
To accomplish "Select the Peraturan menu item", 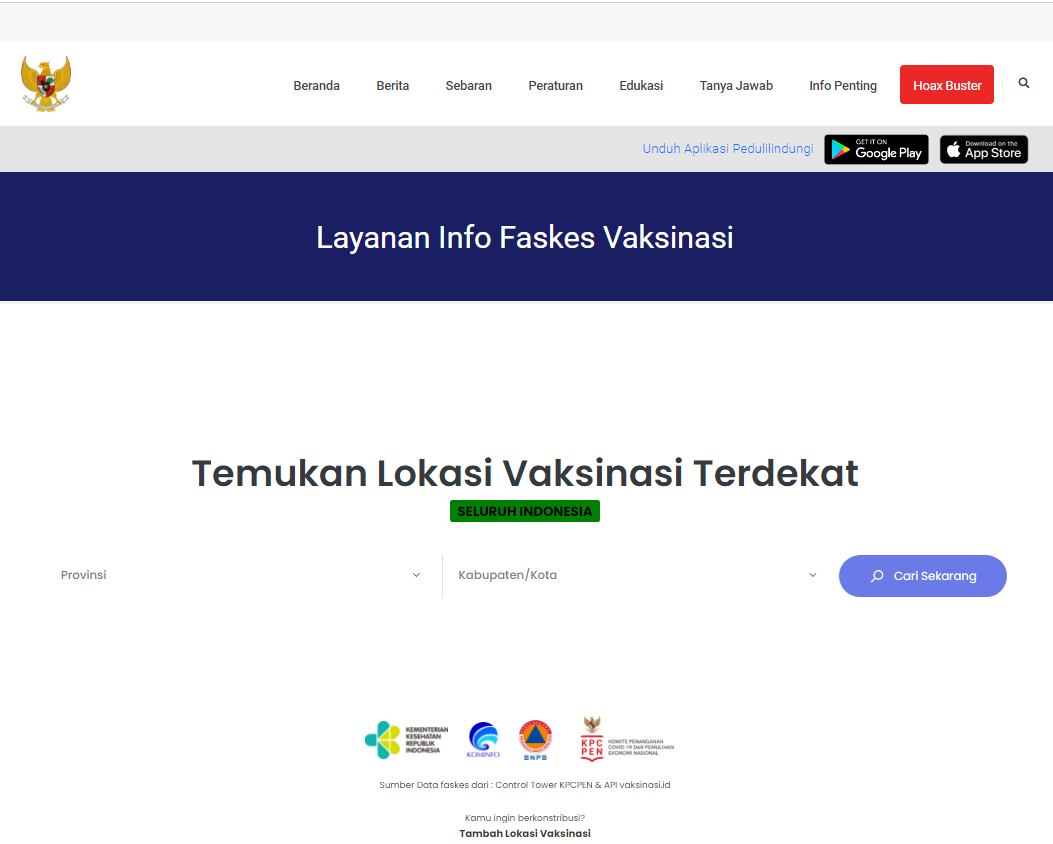I will (x=555, y=86).
